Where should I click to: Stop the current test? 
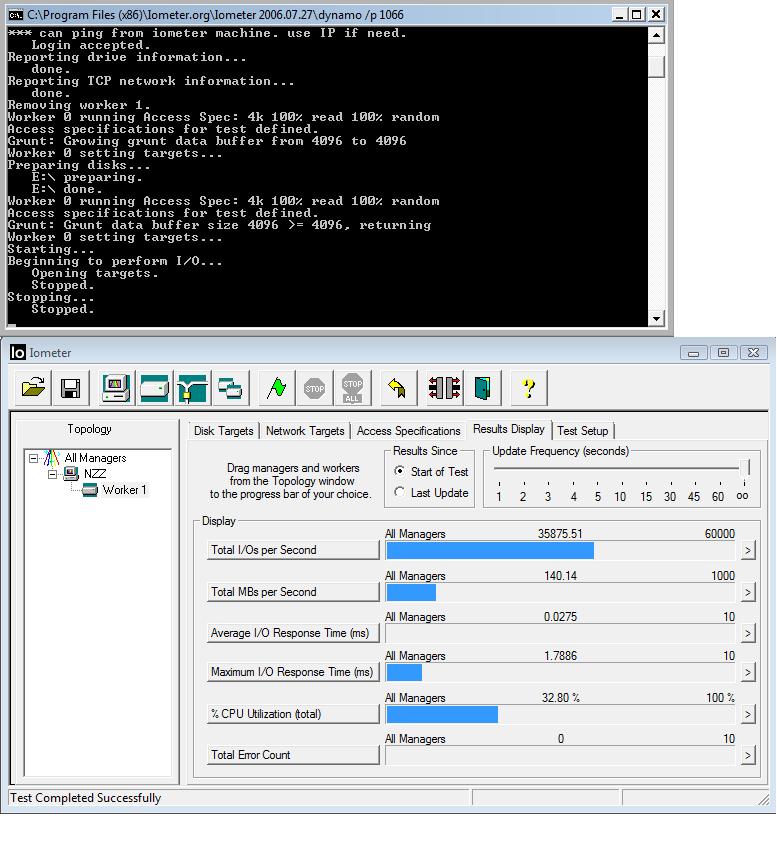[314, 387]
